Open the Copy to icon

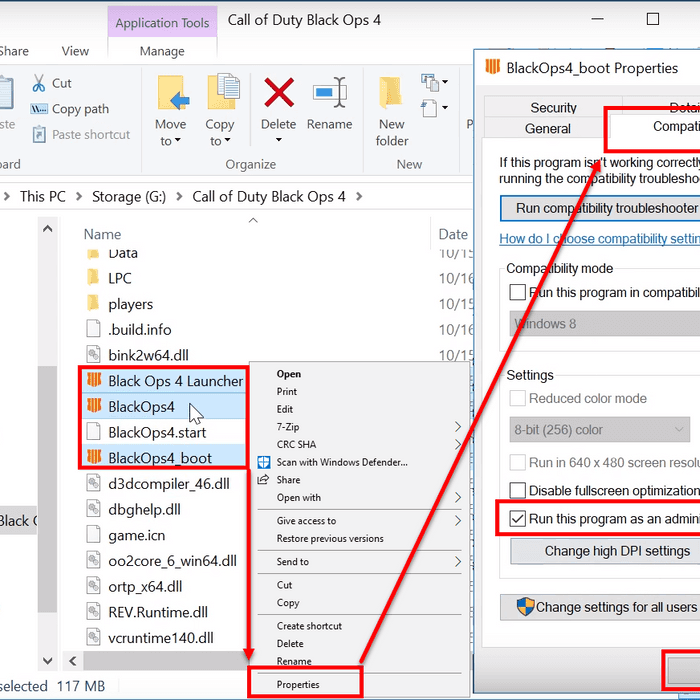(223, 91)
